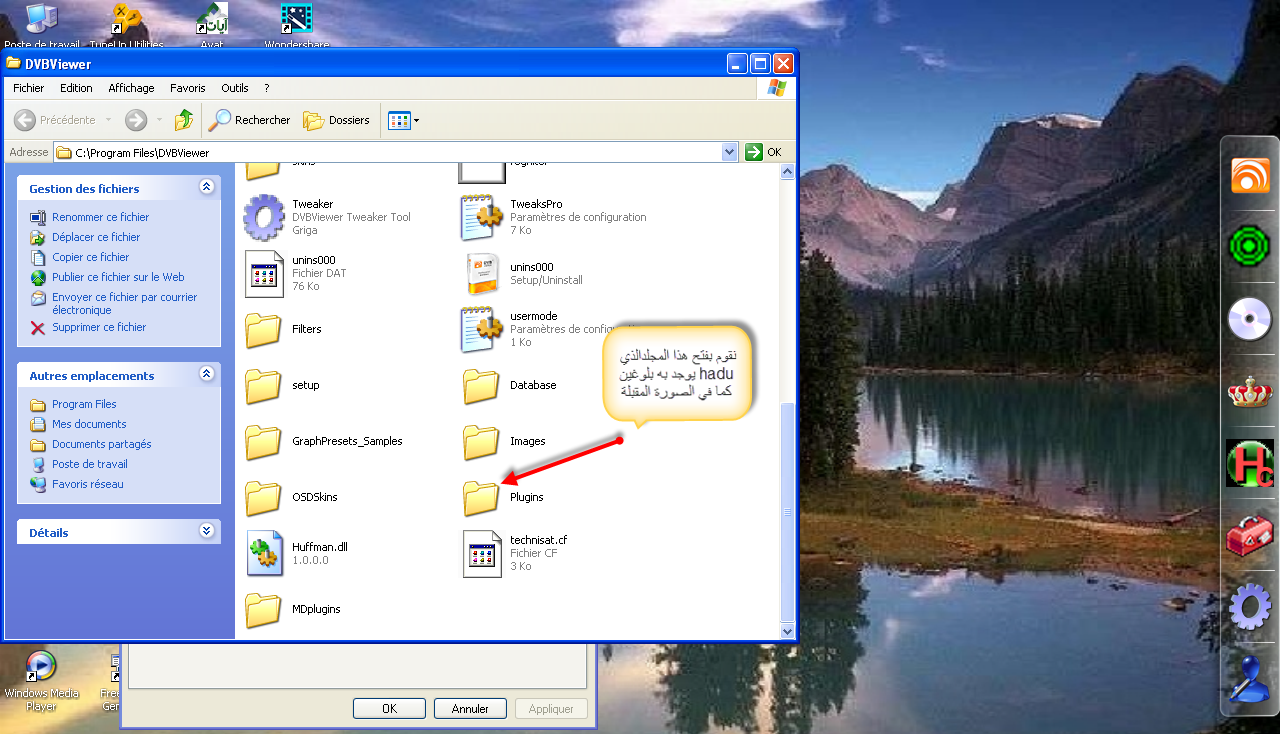1280x734 pixels.
Task: Click the orange RSS feed dock icon
Action: point(1249,177)
